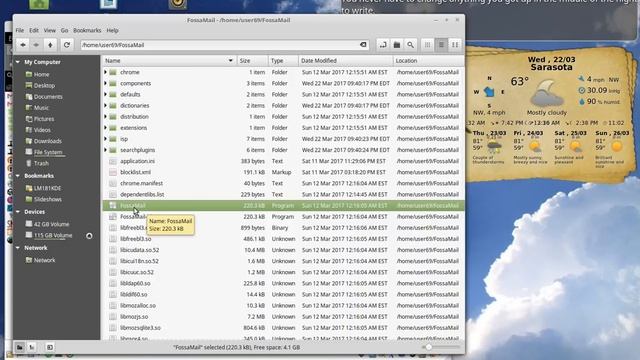This screenshot has width=640, height=360.
Task: Adjust the zoom slider in status bar
Action: coord(428,347)
